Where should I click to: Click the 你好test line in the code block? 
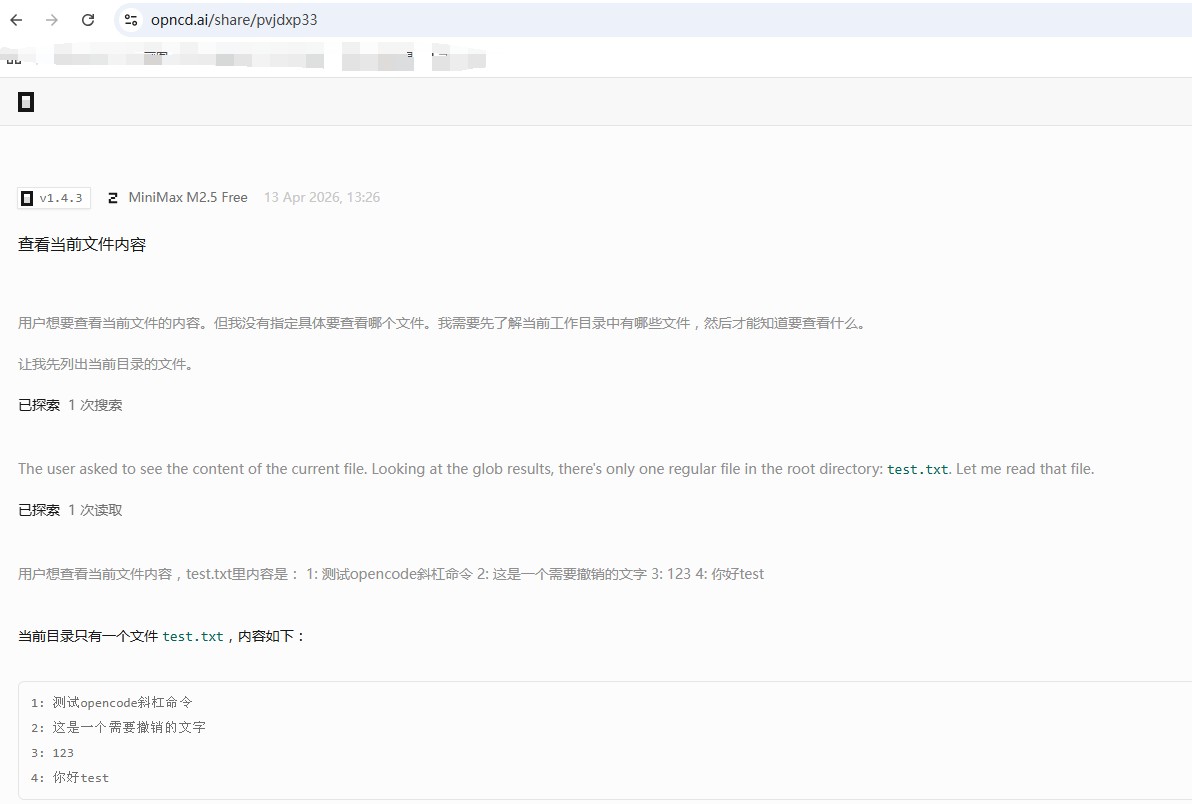[x=71, y=777]
